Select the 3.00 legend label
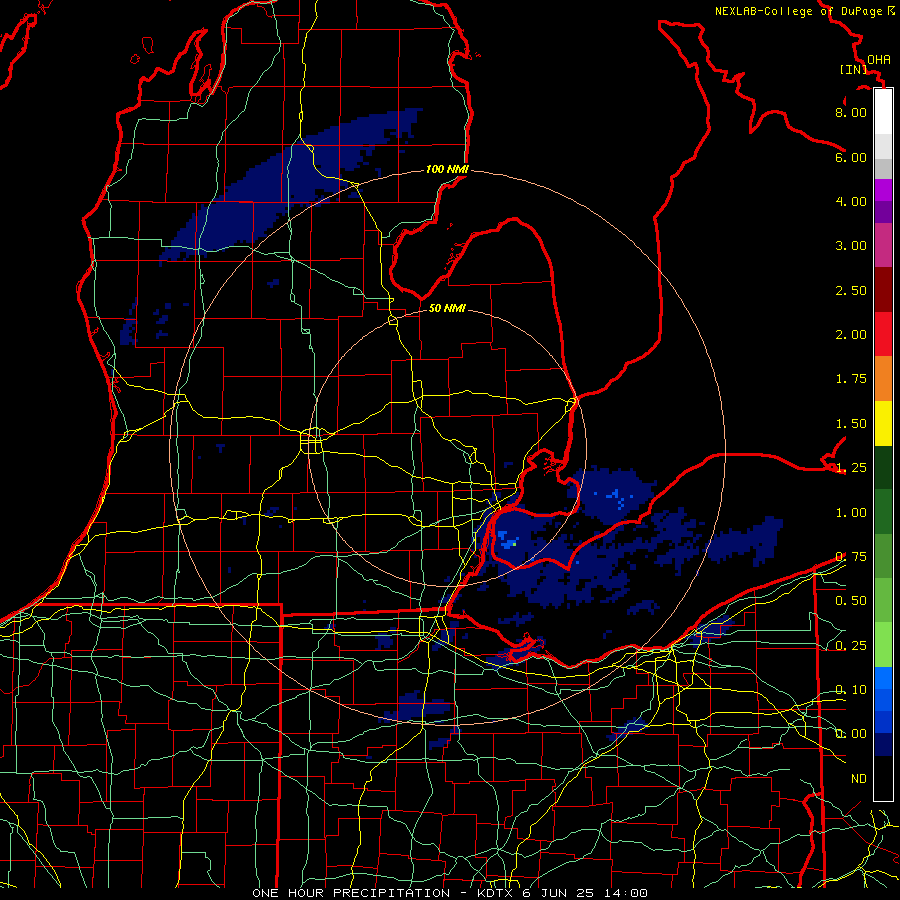This screenshot has width=900, height=900. coord(851,246)
